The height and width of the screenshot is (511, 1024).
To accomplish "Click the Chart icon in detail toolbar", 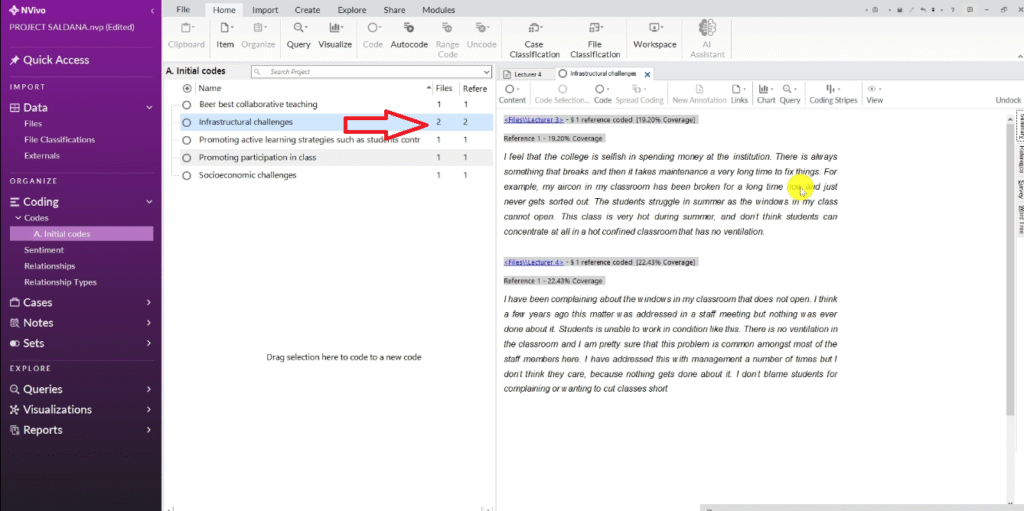I will (766, 92).
